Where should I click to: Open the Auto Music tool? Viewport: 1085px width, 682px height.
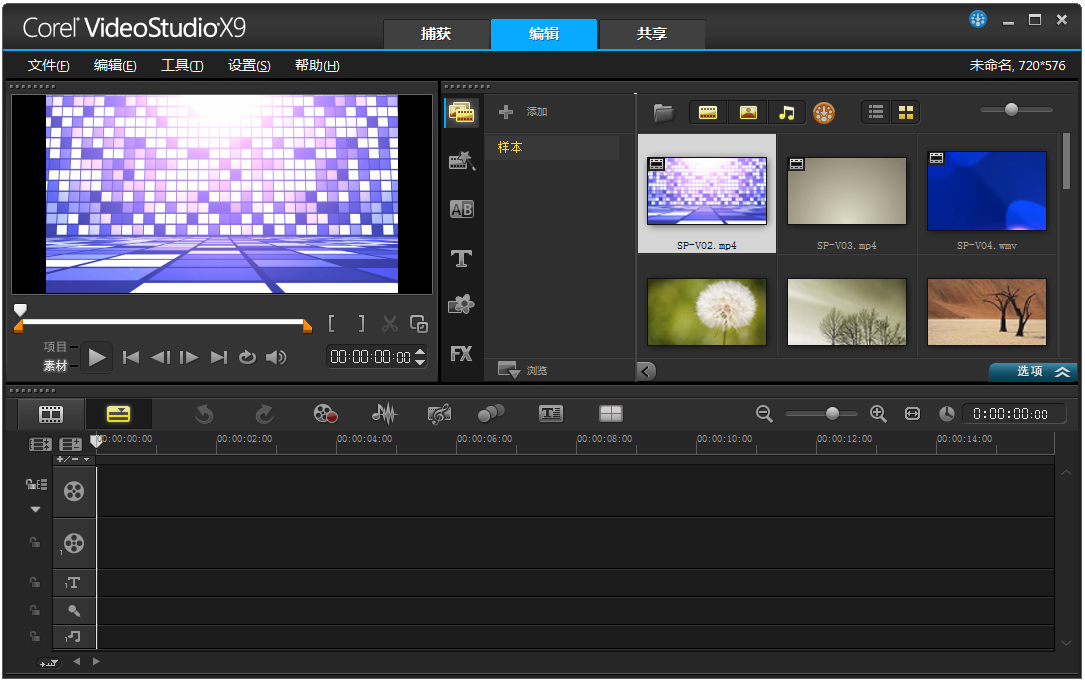[x=439, y=414]
